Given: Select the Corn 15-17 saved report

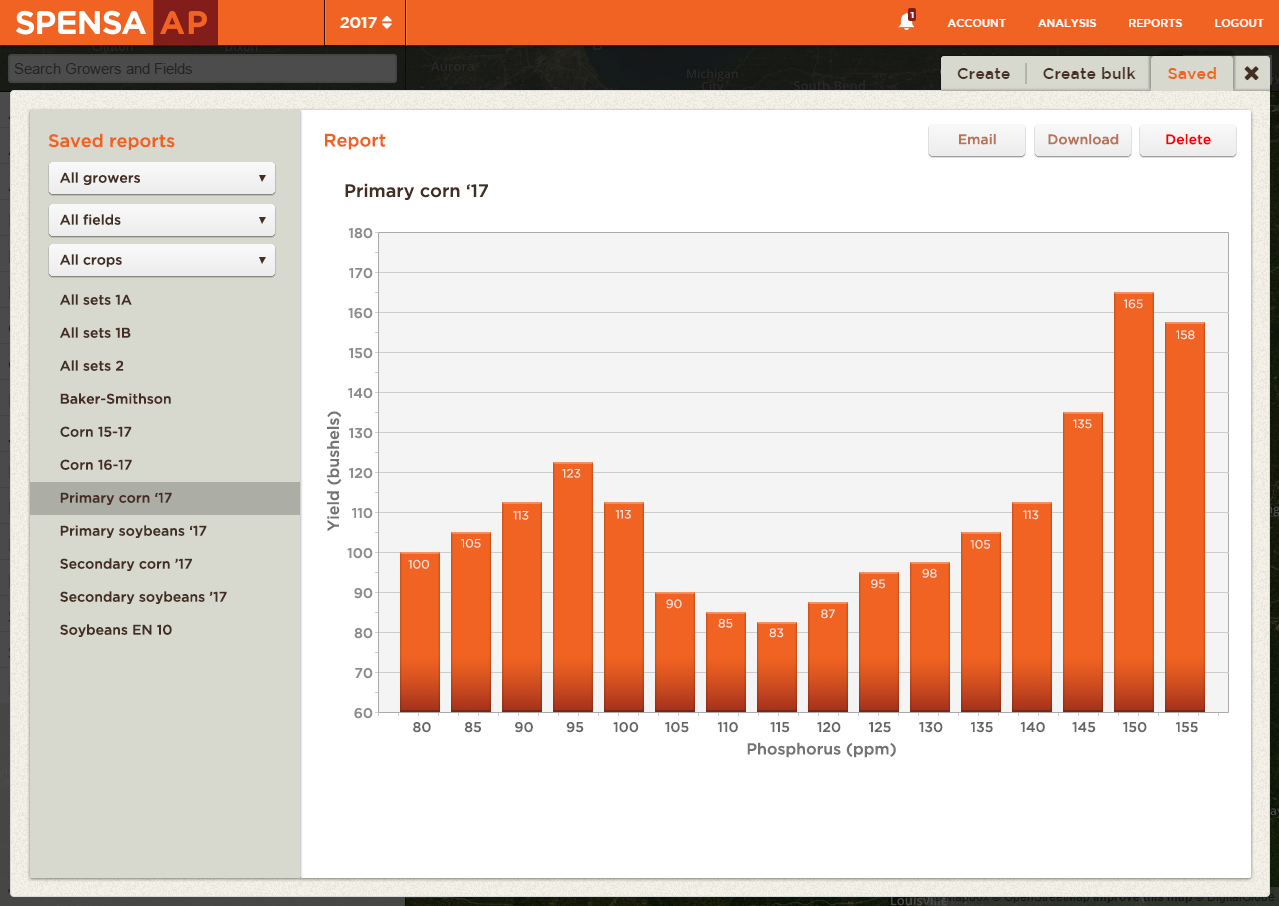Looking at the screenshot, I should pyautogui.click(x=93, y=431).
